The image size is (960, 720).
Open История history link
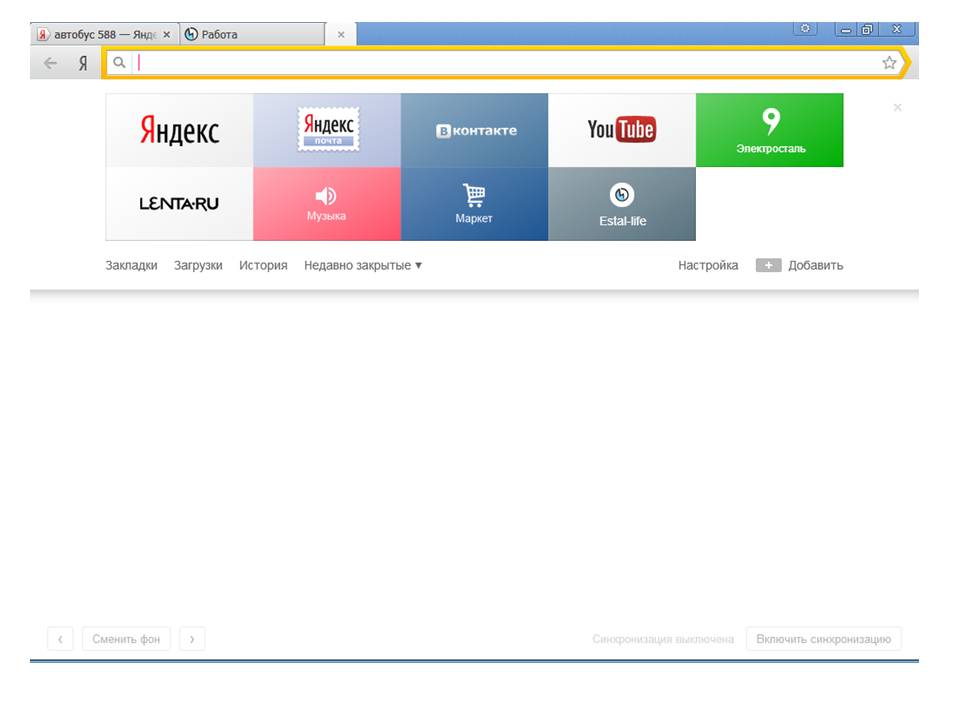(x=263, y=265)
